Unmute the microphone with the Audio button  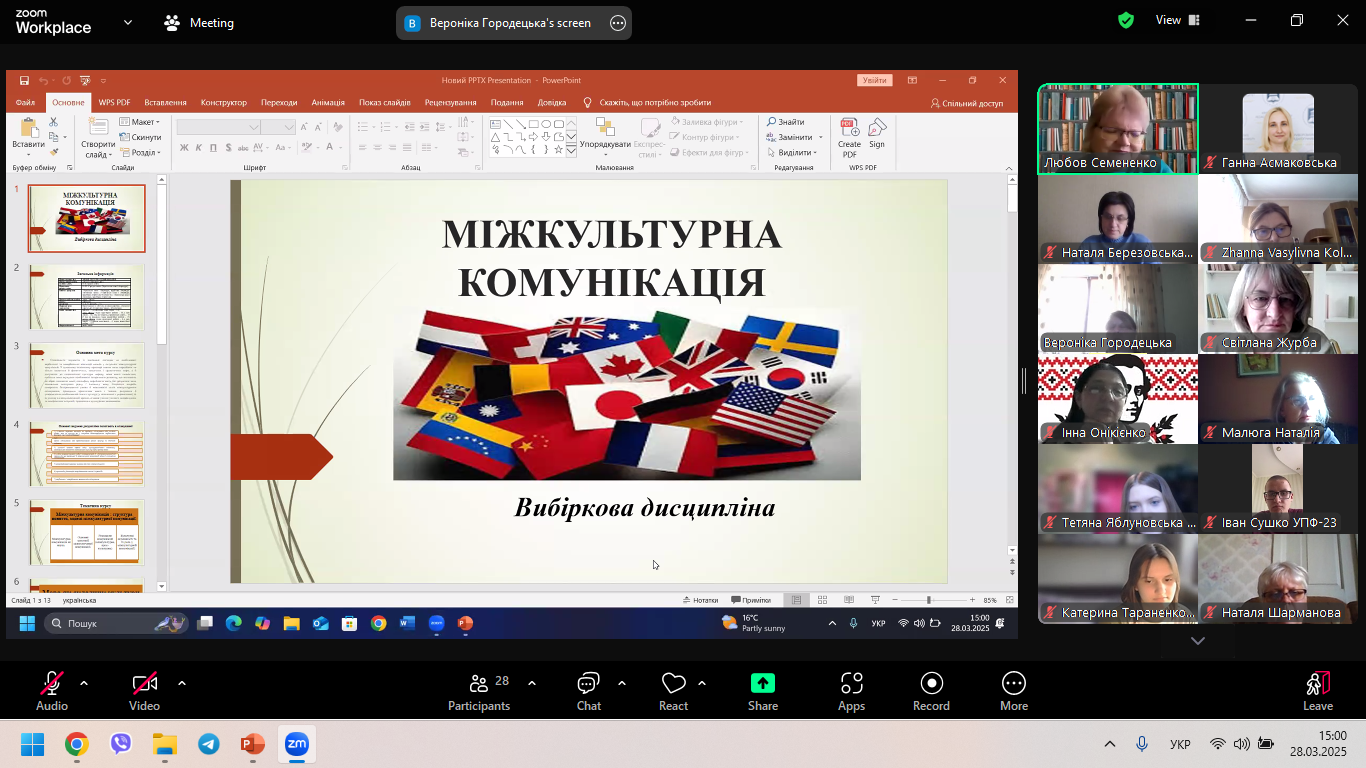point(52,690)
